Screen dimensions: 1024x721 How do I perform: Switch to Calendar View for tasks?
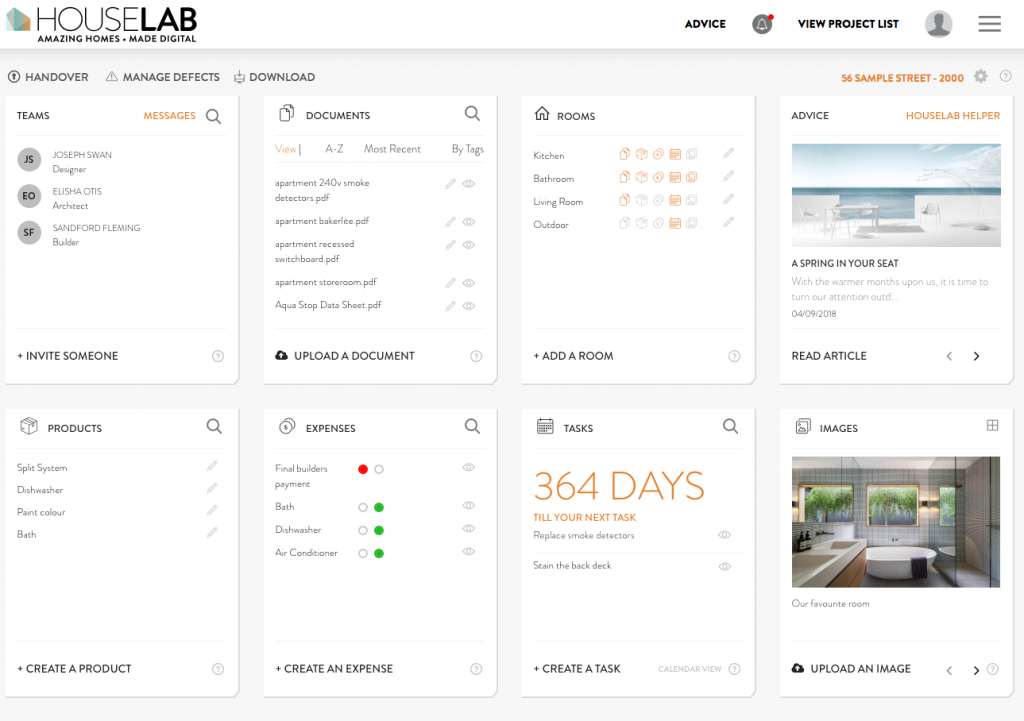[x=690, y=669]
